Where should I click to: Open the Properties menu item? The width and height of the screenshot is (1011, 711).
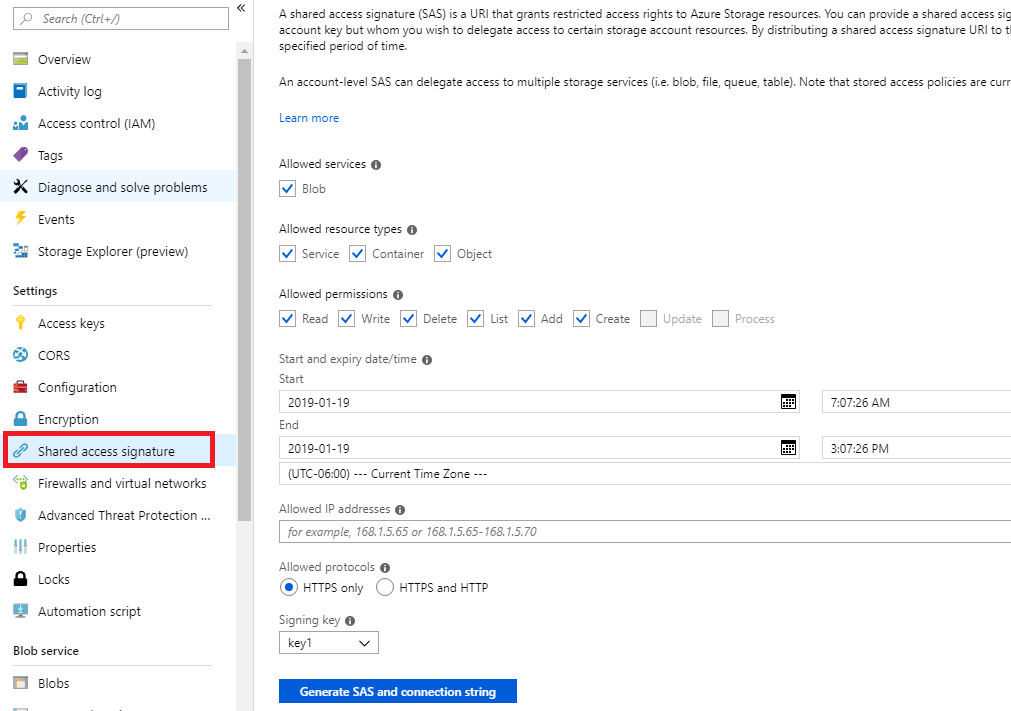click(118, 547)
